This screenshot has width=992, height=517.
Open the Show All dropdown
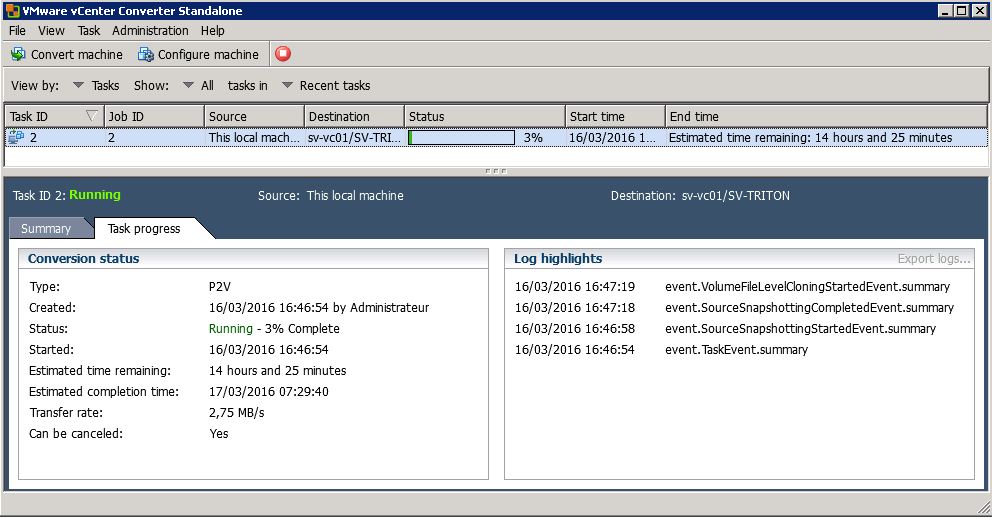198,85
